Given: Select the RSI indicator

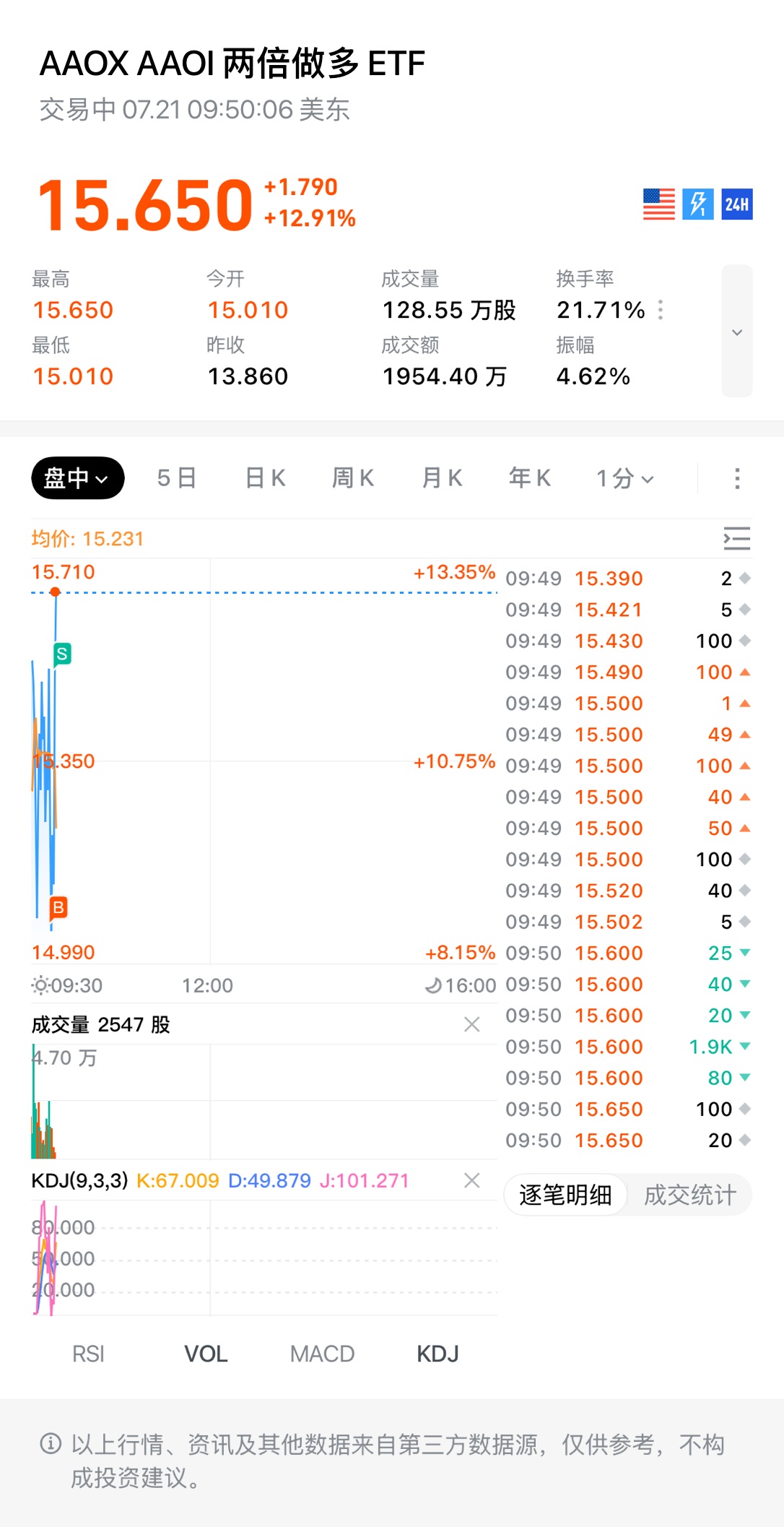Looking at the screenshot, I should [88, 1354].
